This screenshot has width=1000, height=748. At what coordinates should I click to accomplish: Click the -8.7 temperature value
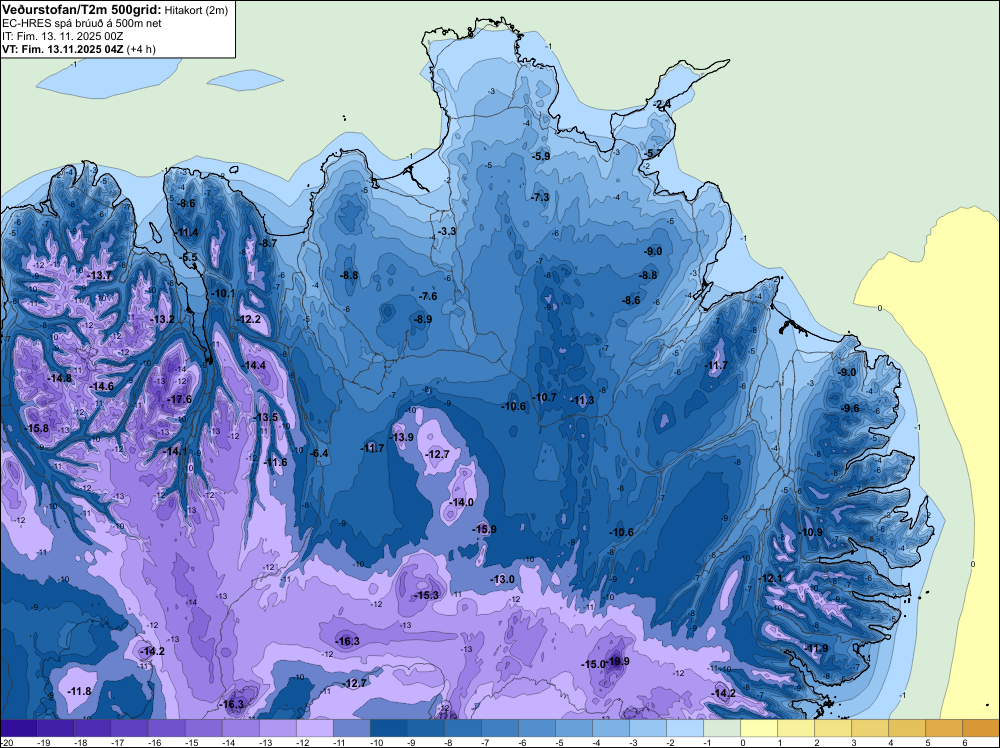(x=268, y=243)
